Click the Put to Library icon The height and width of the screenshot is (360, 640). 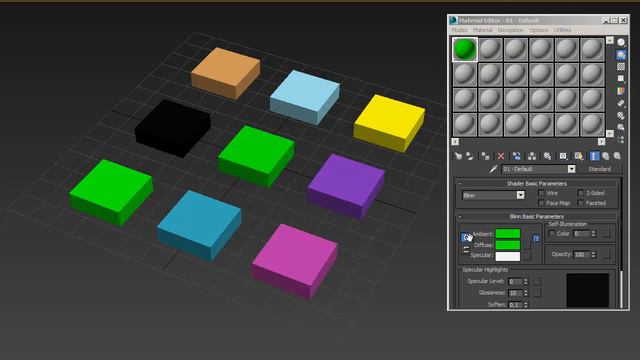(x=547, y=156)
